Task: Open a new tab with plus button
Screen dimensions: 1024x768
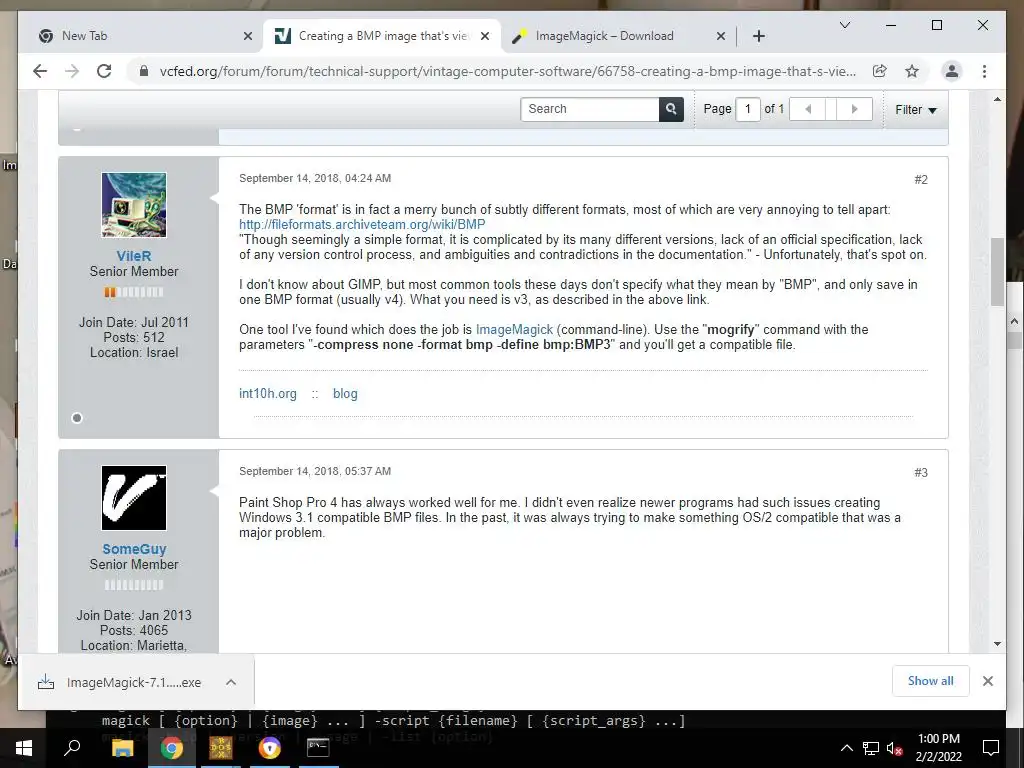Action: click(x=758, y=36)
